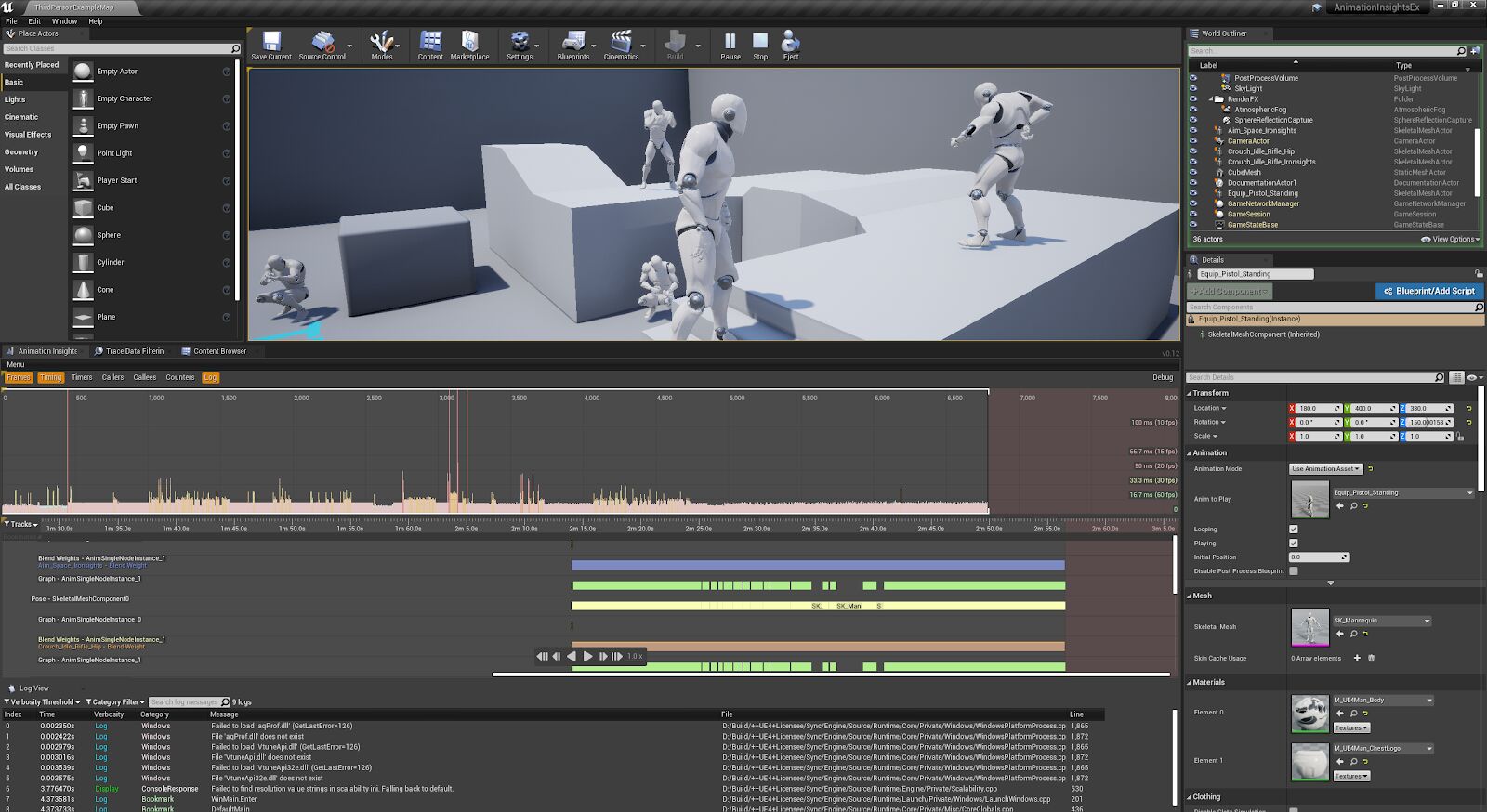Viewport: 1487px width, 812px height.
Task: Click the Blueprint/Add Script button
Action: coord(1429,291)
